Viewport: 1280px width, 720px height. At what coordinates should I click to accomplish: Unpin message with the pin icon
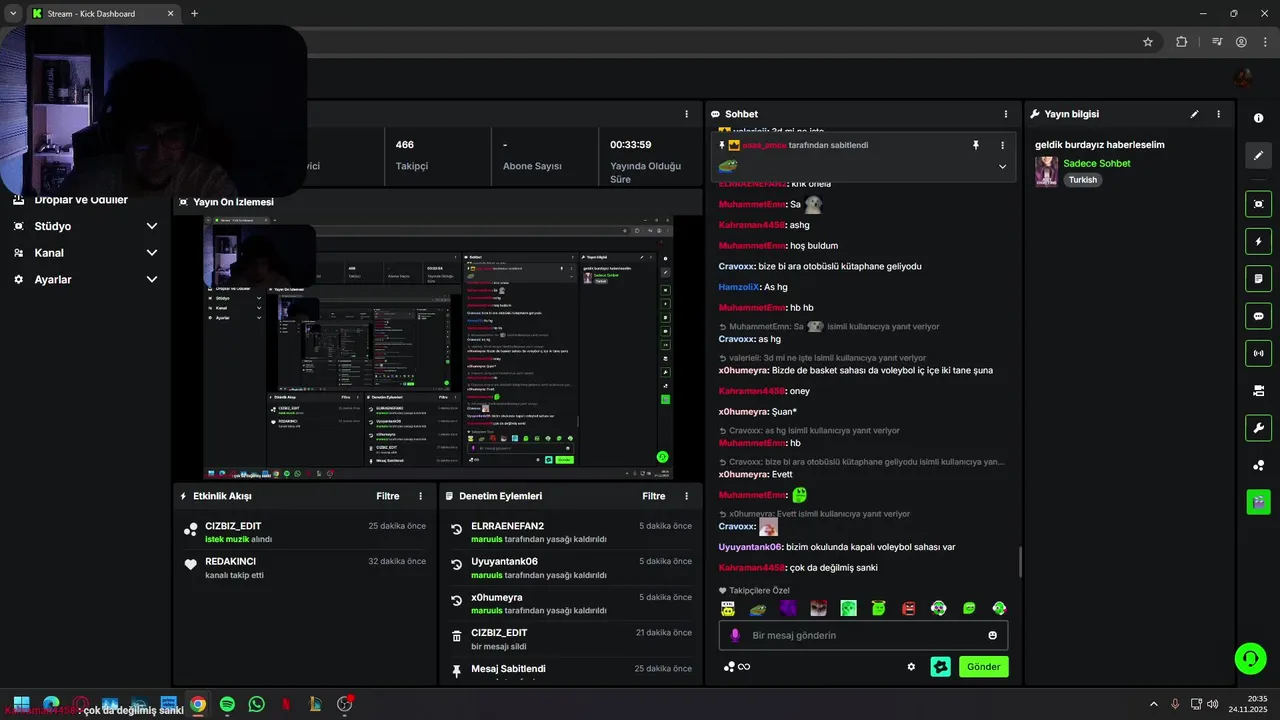(x=976, y=145)
